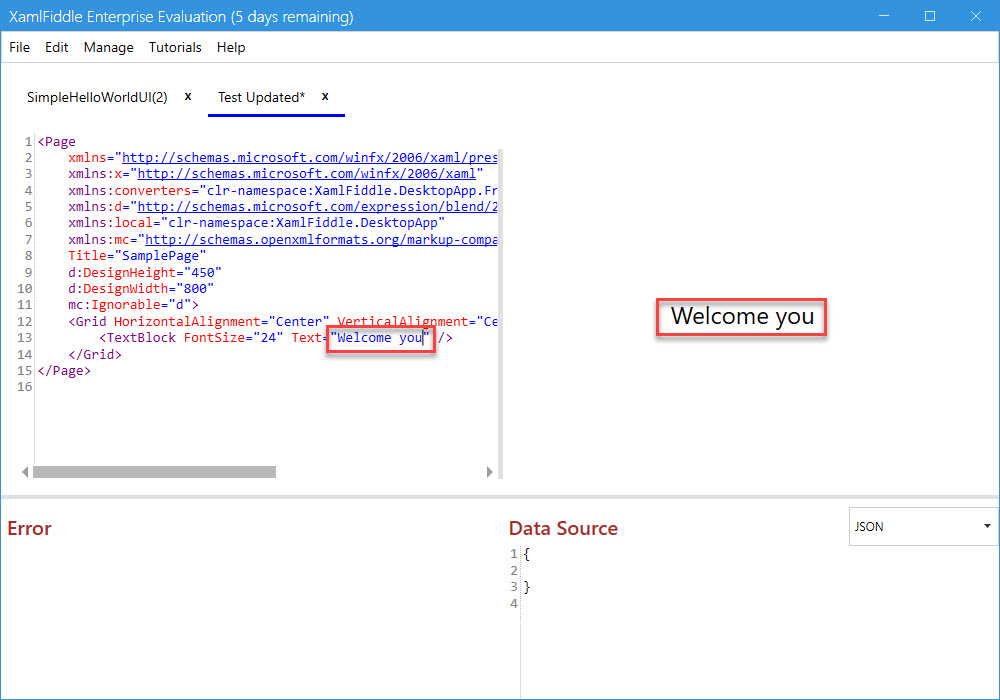
Task: Click the Data Source heading
Action: (x=563, y=528)
